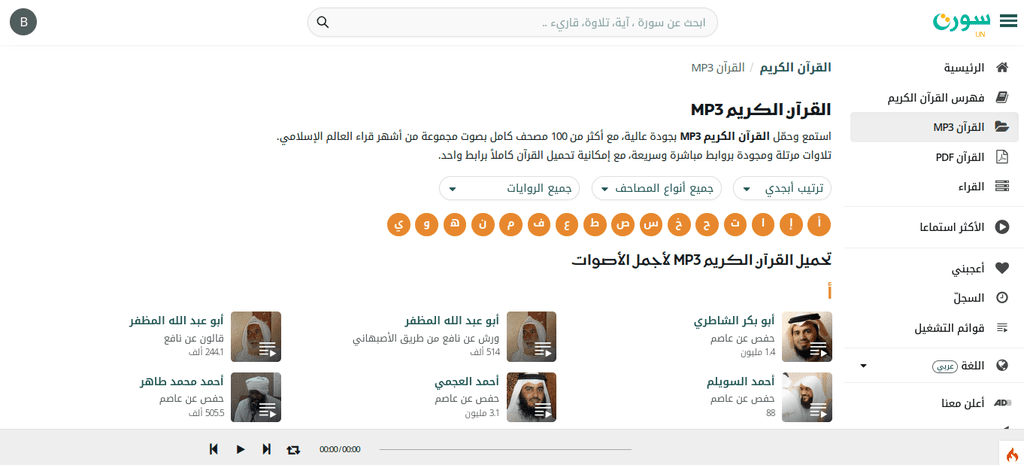Screen dimensions: 1024x465
Task: Click the home icon beside الرئيسية
Action: pos(1001,67)
